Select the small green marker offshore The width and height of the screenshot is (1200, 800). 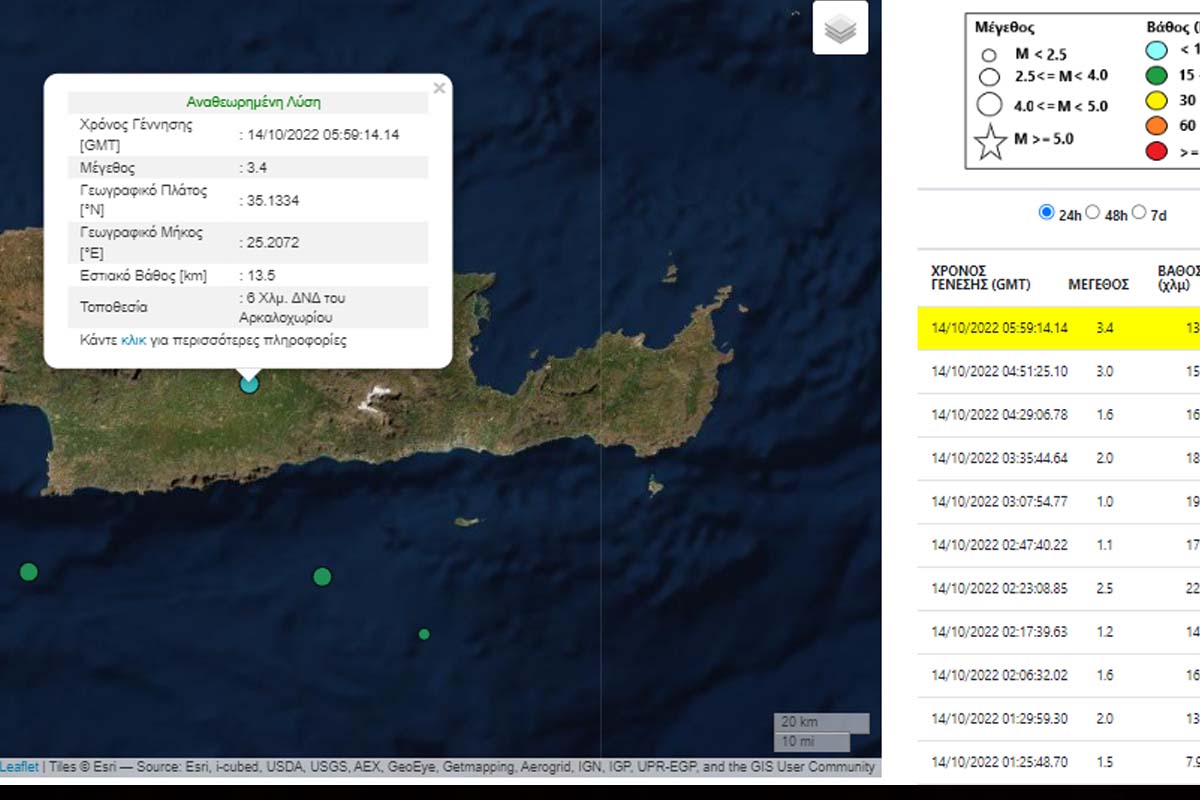coord(424,634)
